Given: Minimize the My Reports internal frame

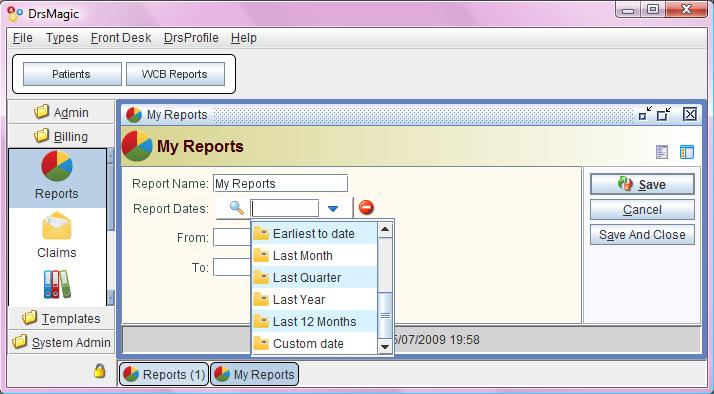Looking at the screenshot, I should coord(645,114).
